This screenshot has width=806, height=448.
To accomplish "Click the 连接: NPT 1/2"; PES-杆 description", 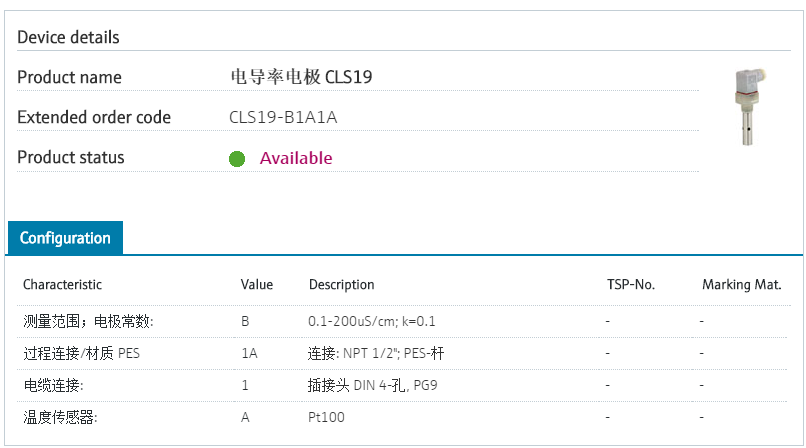I will click(x=376, y=353).
